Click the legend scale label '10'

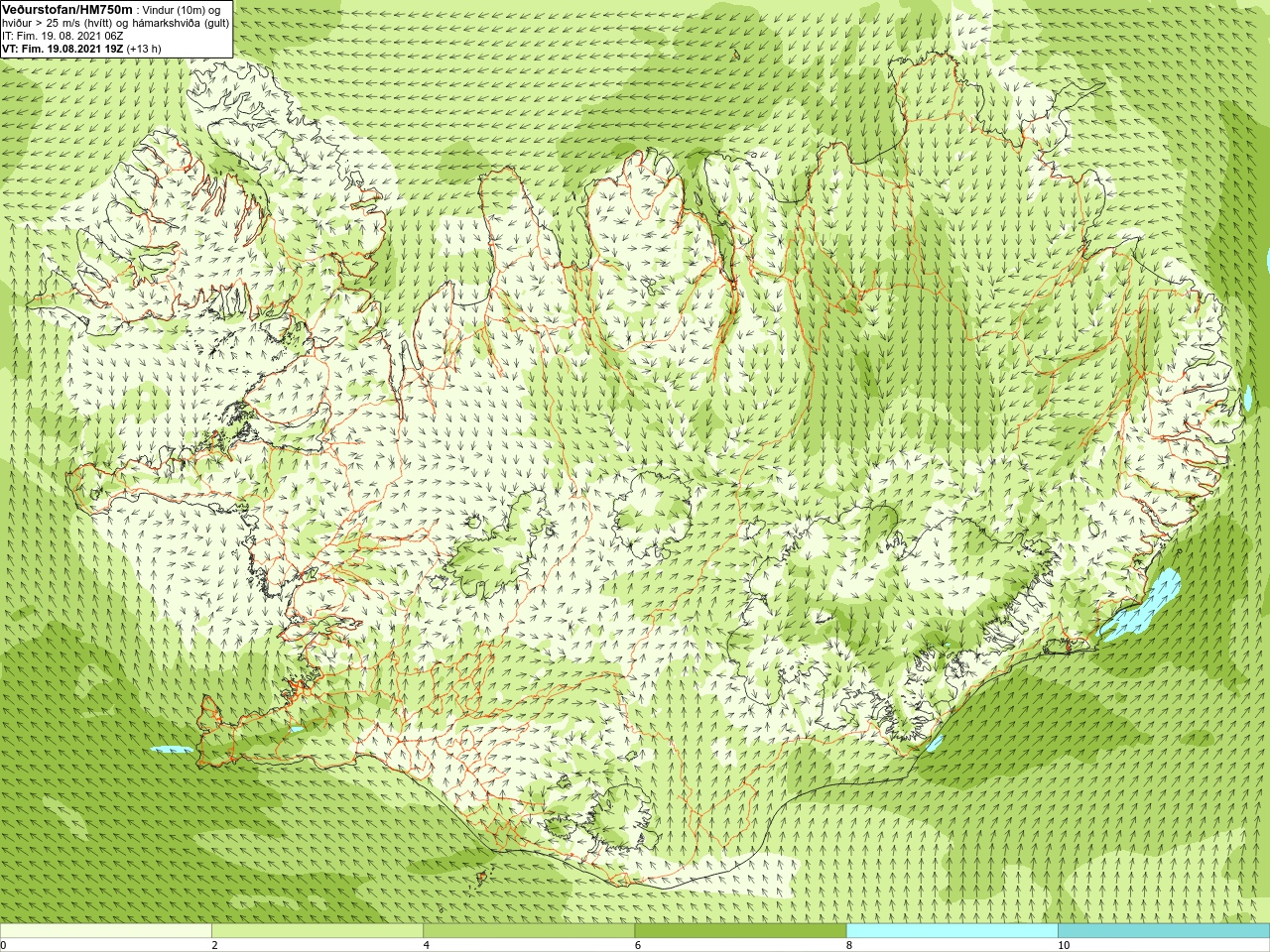[1064, 945]
